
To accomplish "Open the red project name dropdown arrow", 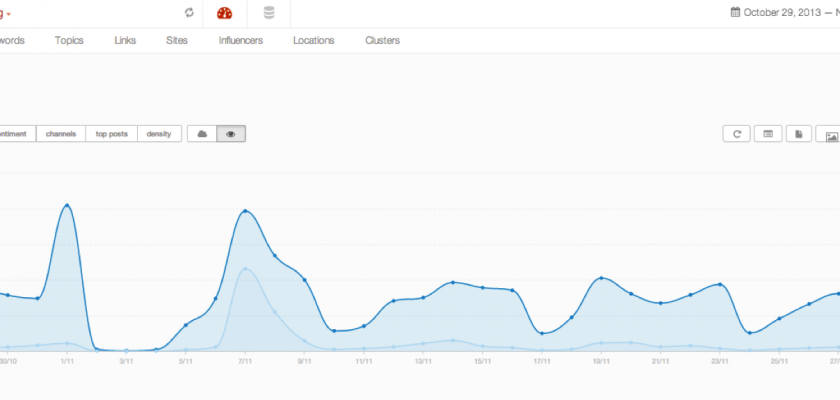I will (9, 14).
